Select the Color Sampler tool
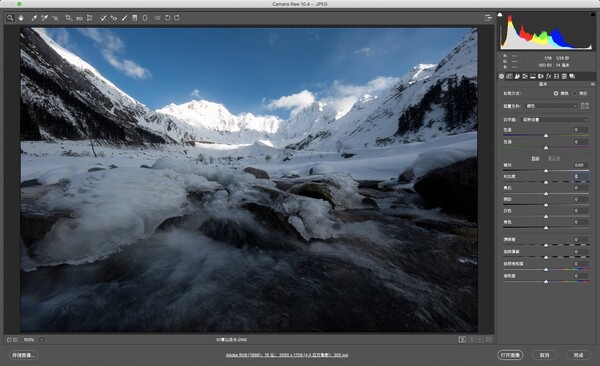The height and width of the screenshot is (366, 600). click(x=44, y=18)
